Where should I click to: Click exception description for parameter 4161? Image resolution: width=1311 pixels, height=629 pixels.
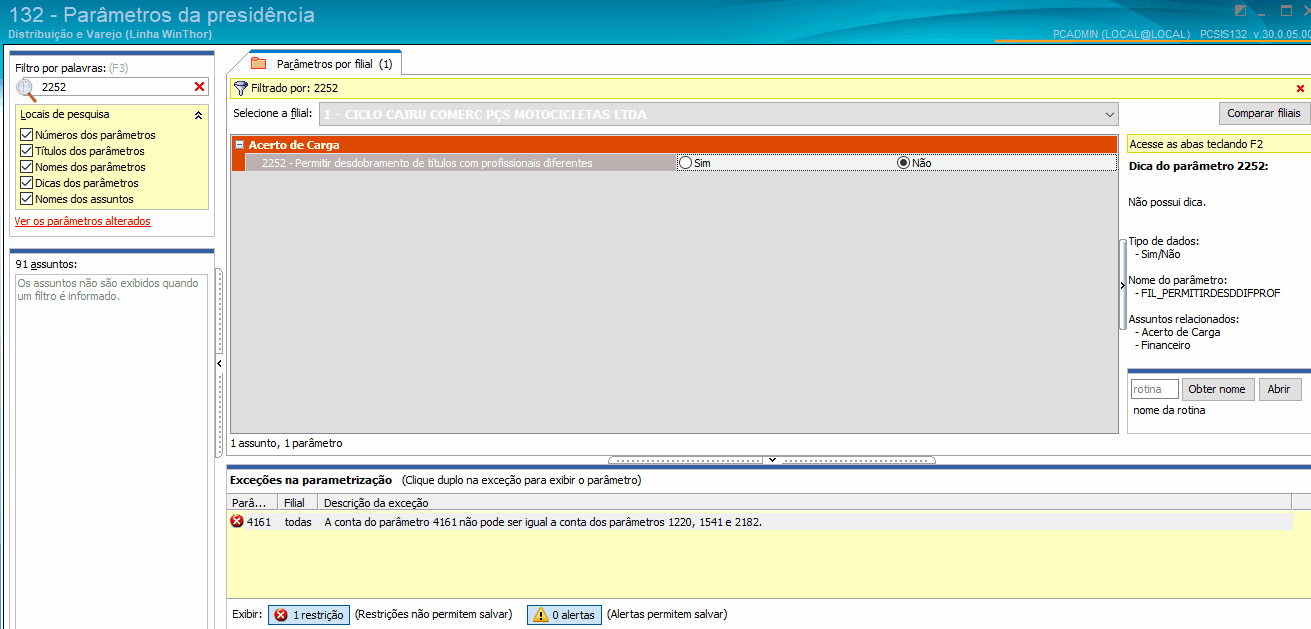[x=543, y=522]
